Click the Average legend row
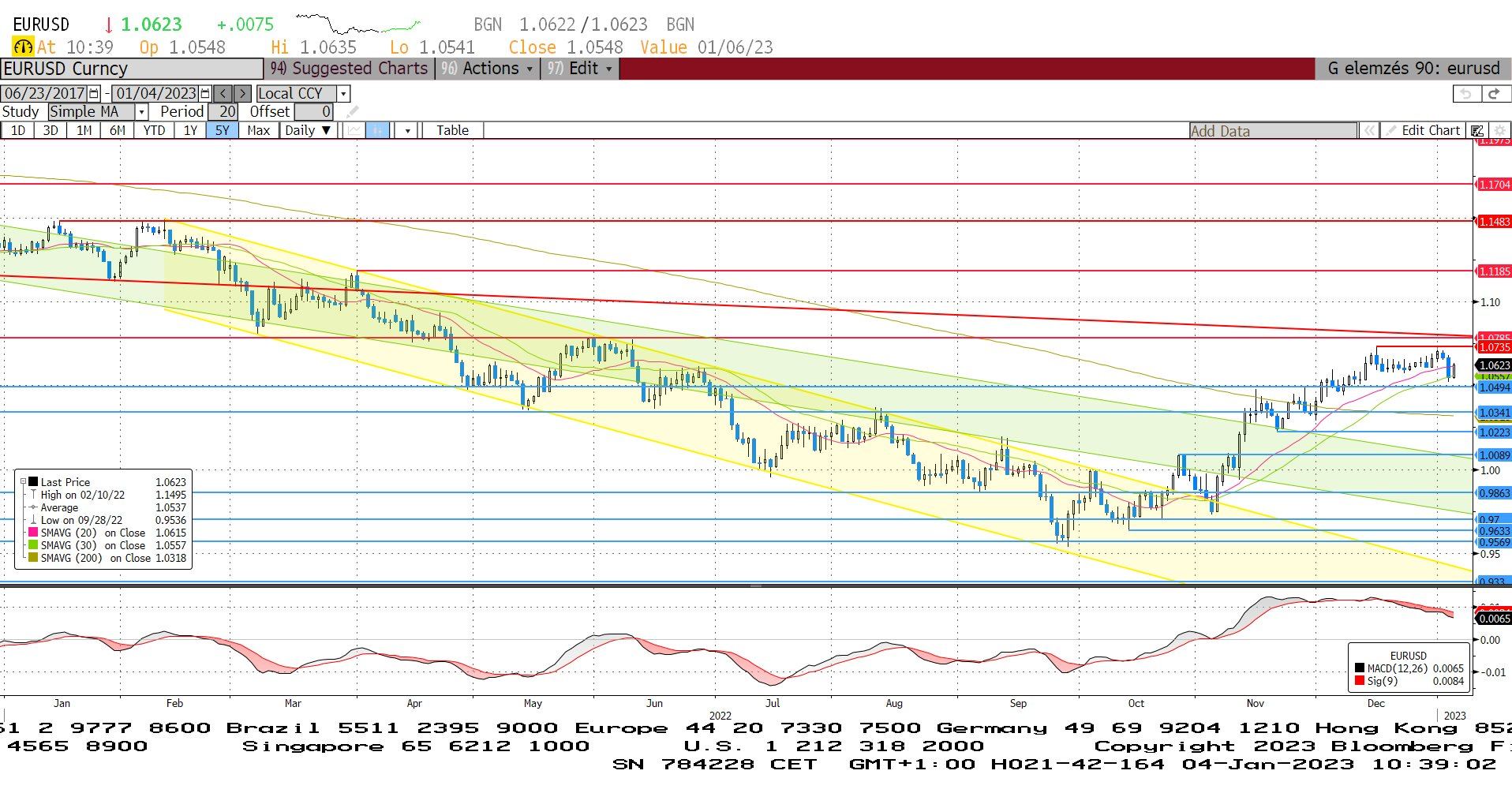1512x808 pixels. click(x=108, y=507)
